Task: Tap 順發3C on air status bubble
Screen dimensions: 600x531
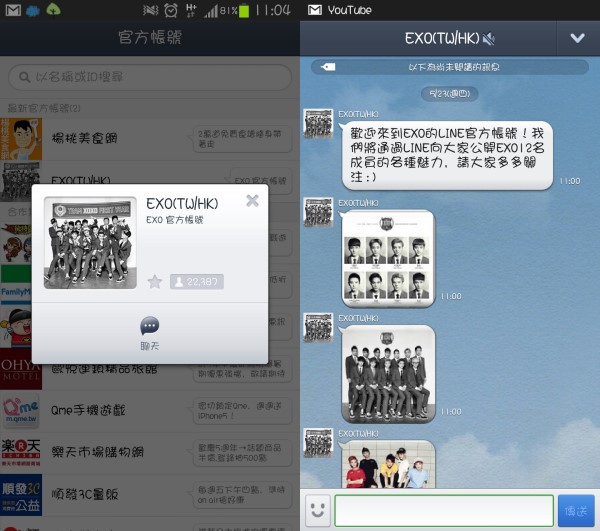Action: 240,495
